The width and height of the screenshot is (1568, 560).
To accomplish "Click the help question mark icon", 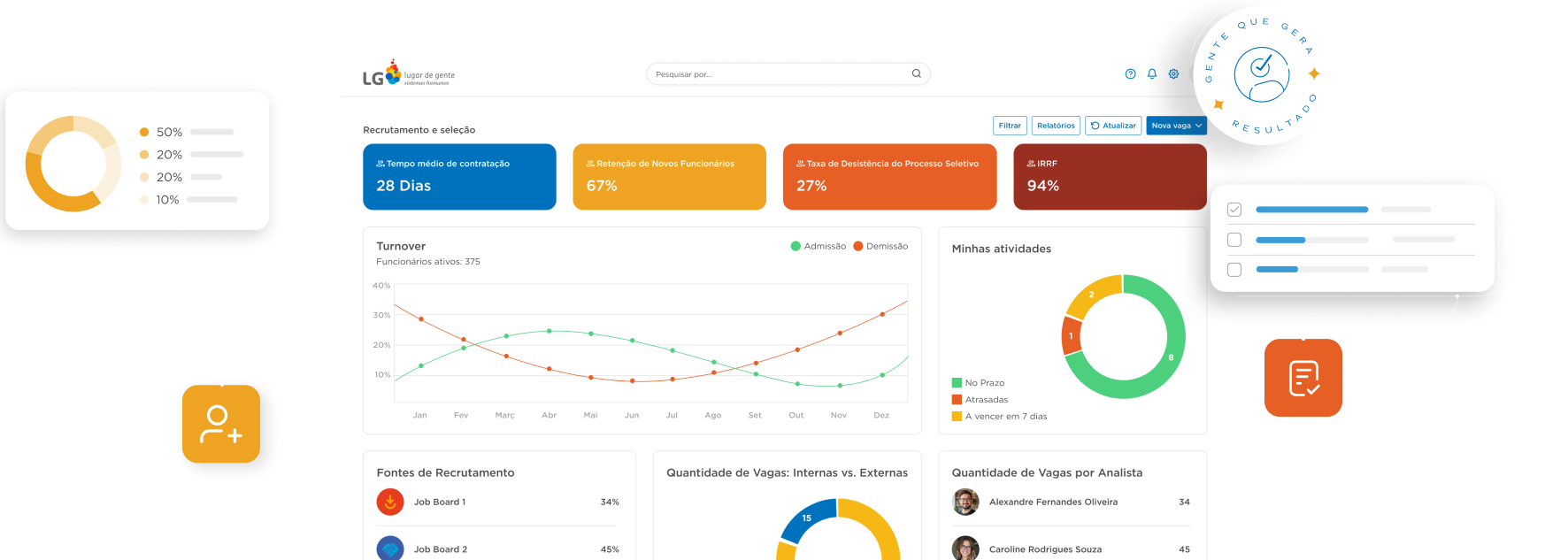I will [1130, 74].
